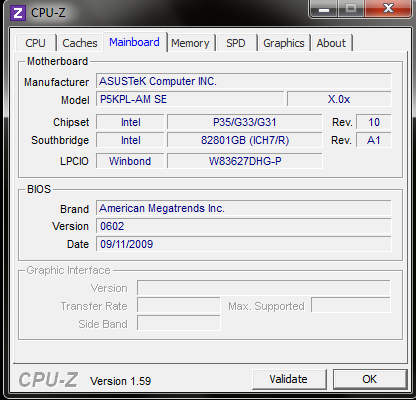Screen dimensions: 416x400
Task: Click the OK button
Action: [370, 379]
